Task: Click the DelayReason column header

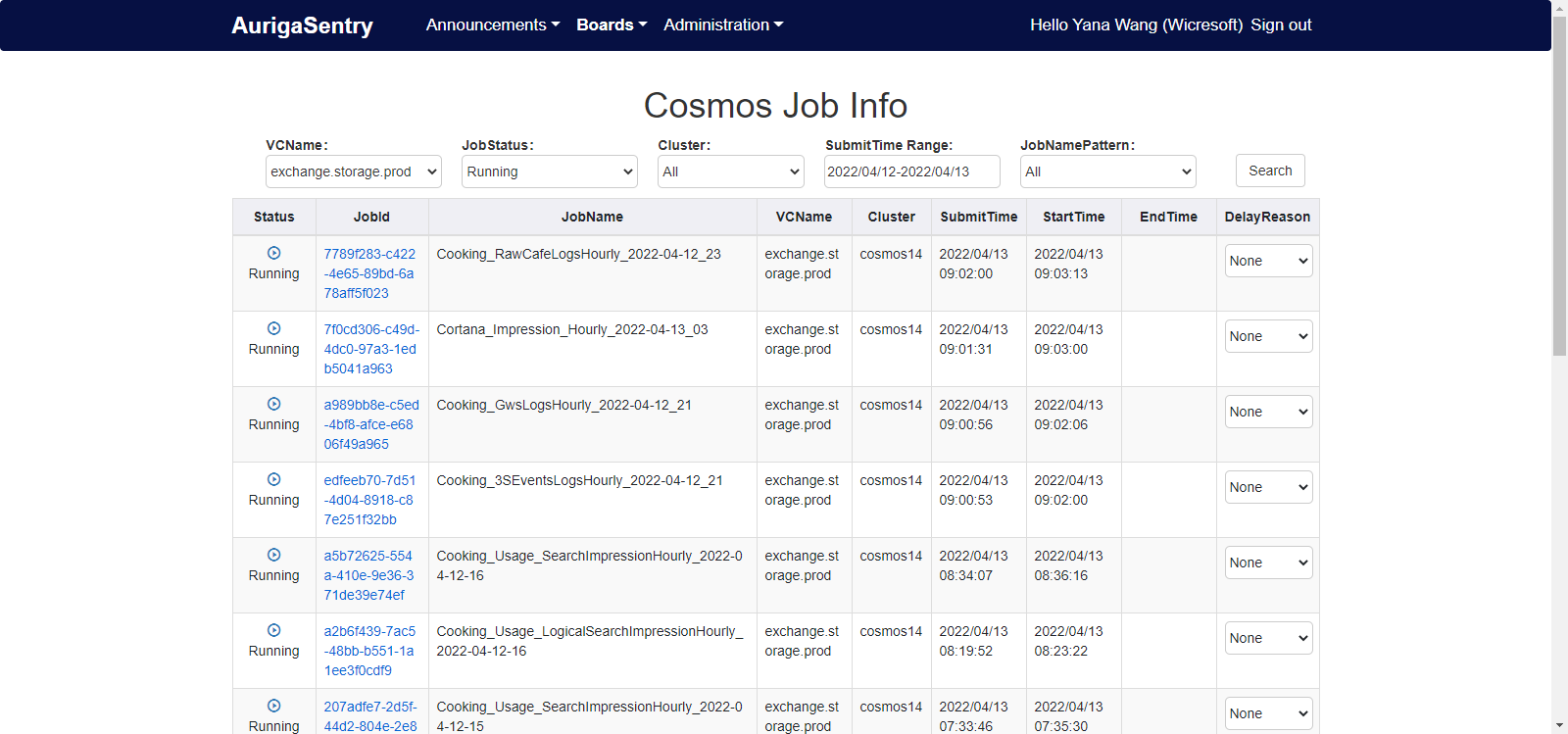Action: [x=1268, y=217]
